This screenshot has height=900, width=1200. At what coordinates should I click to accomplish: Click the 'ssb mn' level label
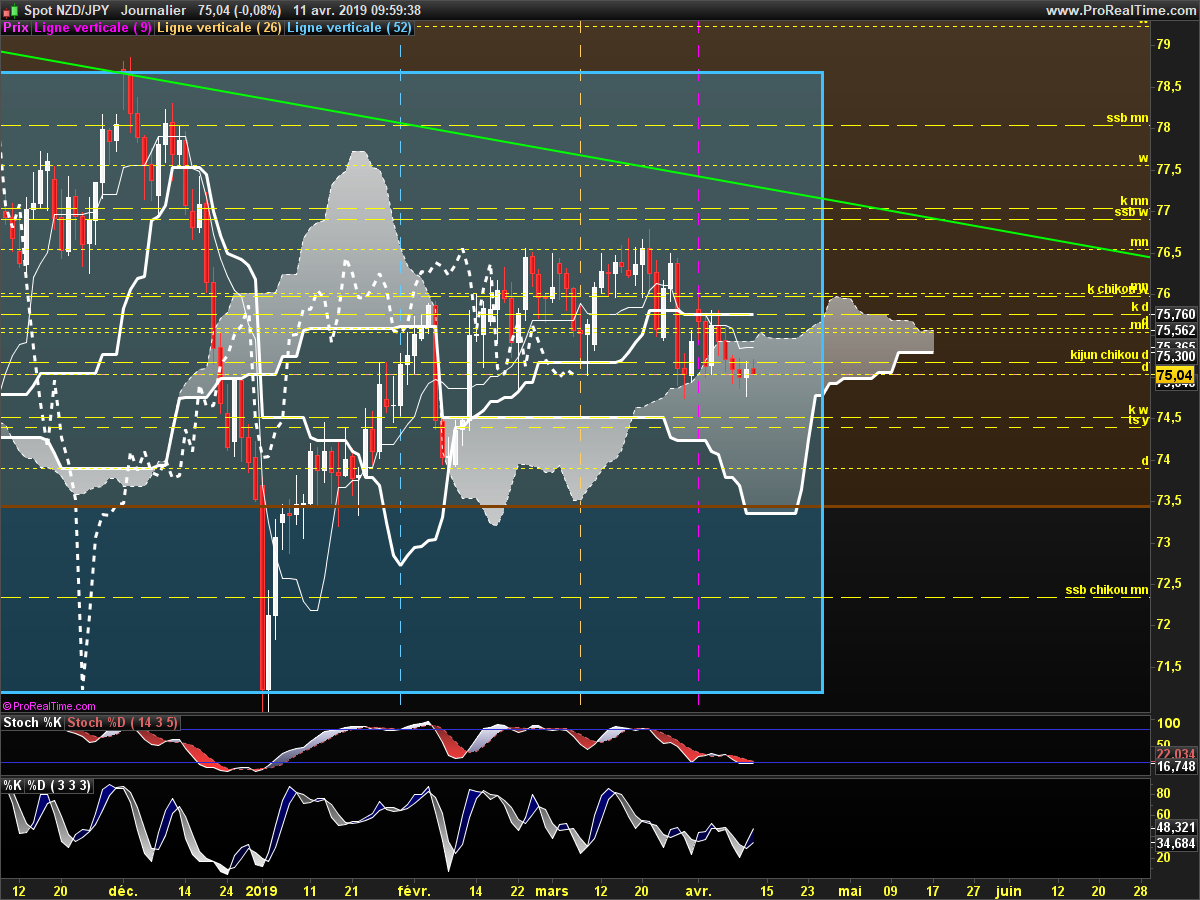(1127, 118)
